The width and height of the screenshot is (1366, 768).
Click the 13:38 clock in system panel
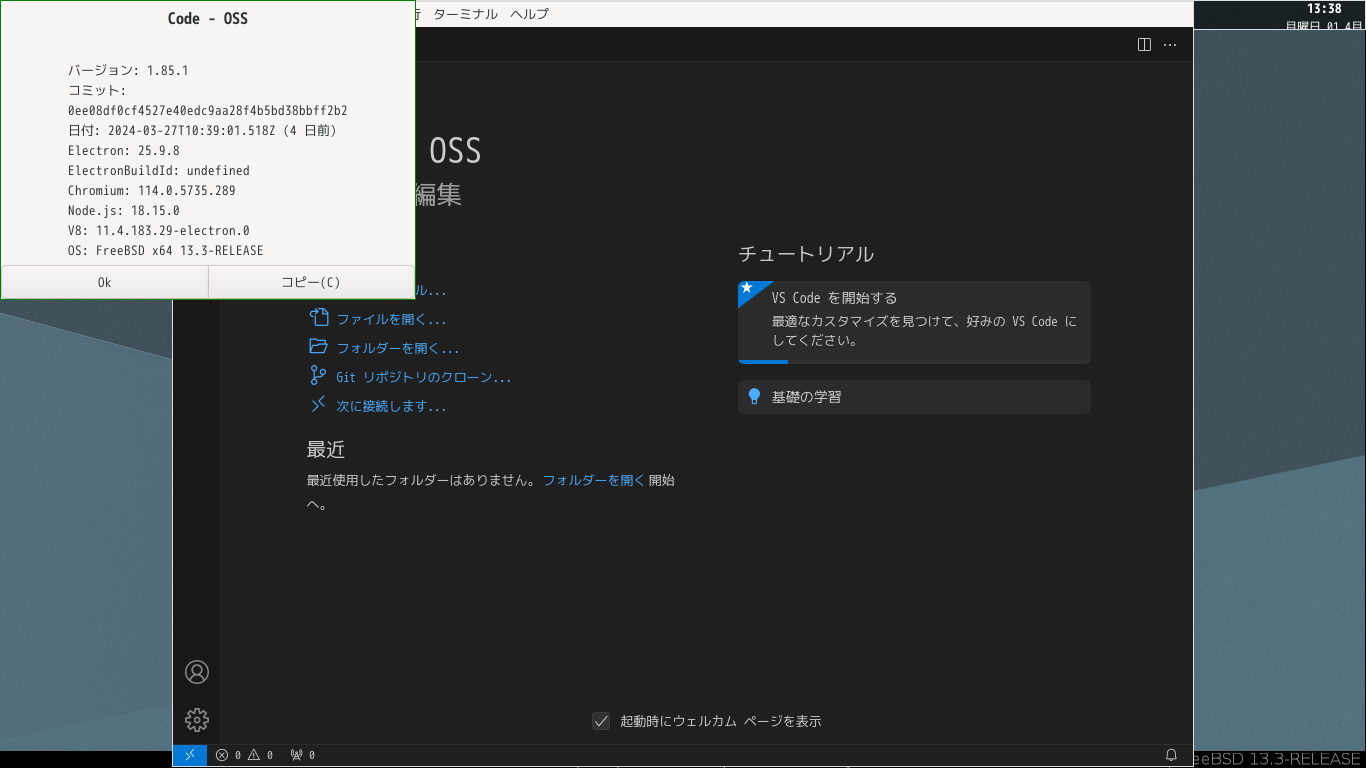1324,9
